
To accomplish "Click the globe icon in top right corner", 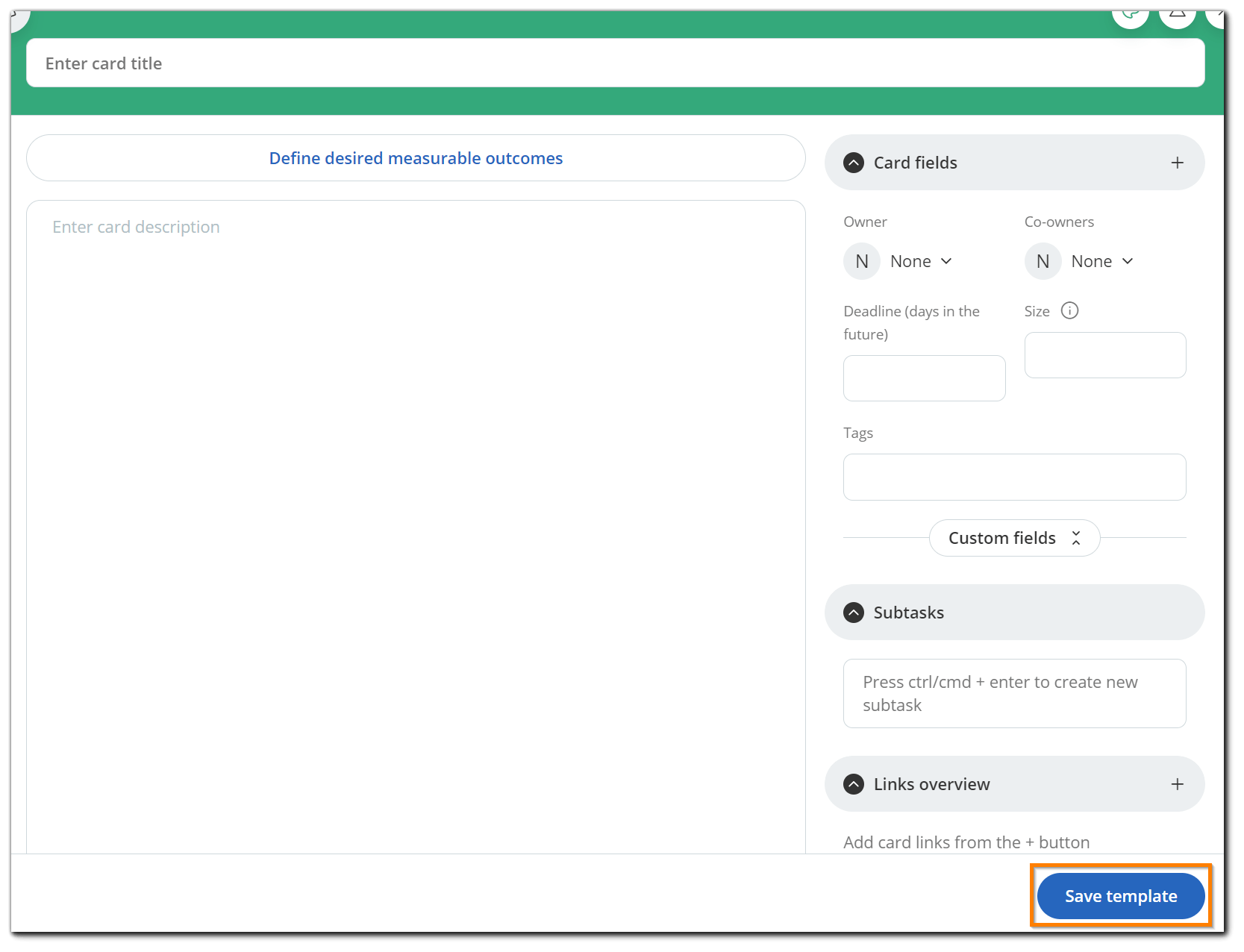I will (x=1130, y=13).
